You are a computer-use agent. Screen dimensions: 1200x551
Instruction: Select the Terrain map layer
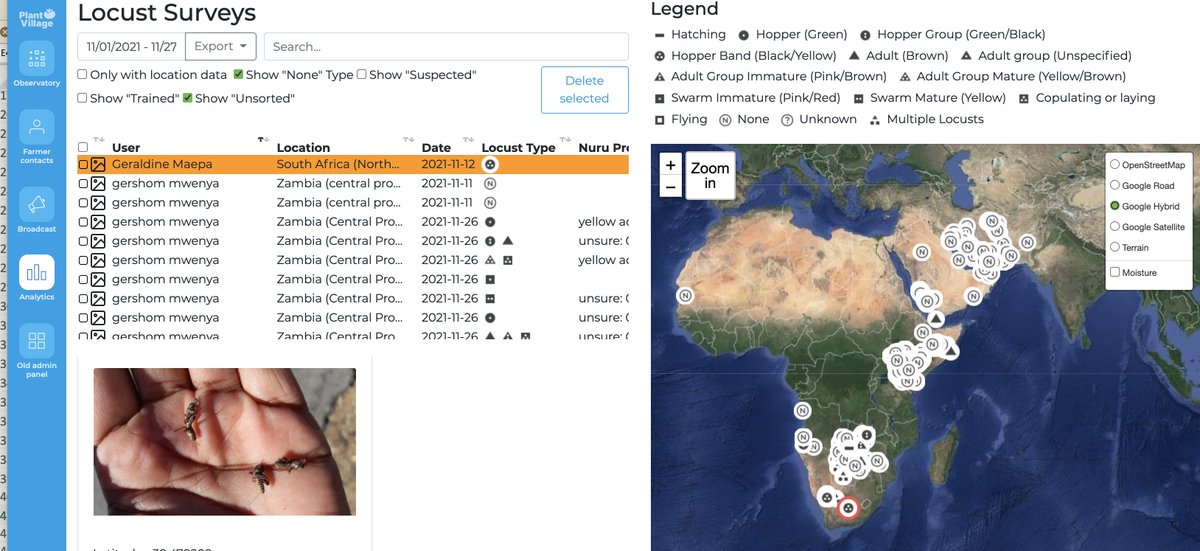pos(1115,247)
